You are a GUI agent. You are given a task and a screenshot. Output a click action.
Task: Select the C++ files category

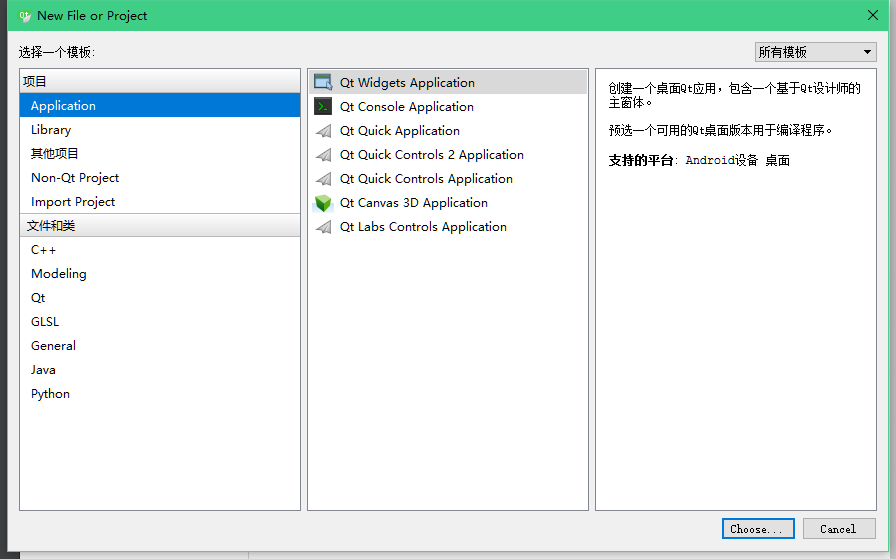(160, 250)
